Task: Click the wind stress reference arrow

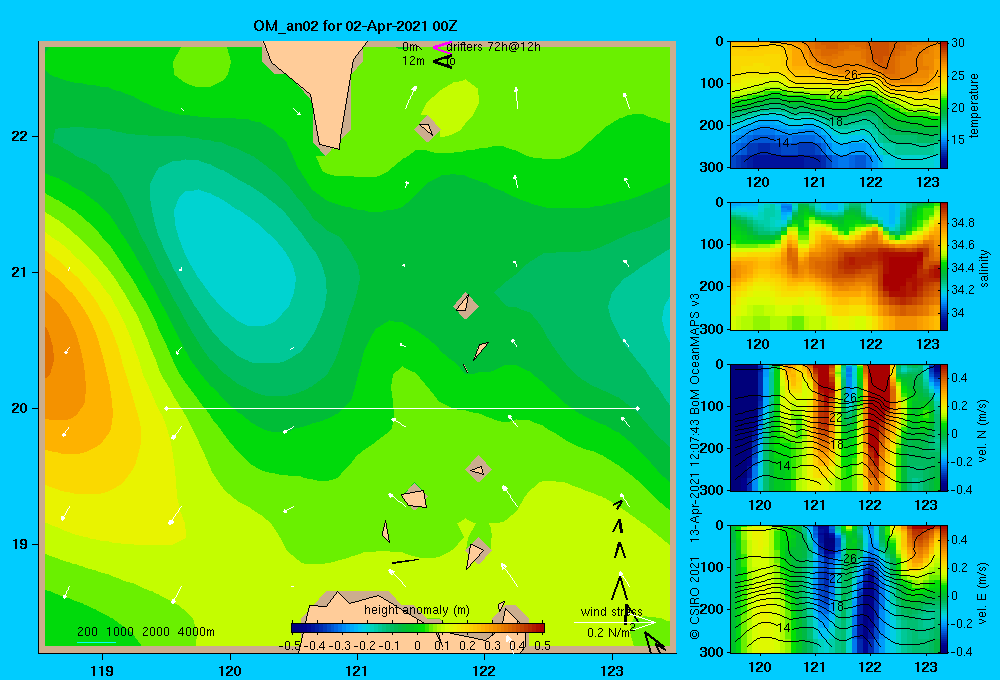Action: pyautogui.click(x=614, y=622)
